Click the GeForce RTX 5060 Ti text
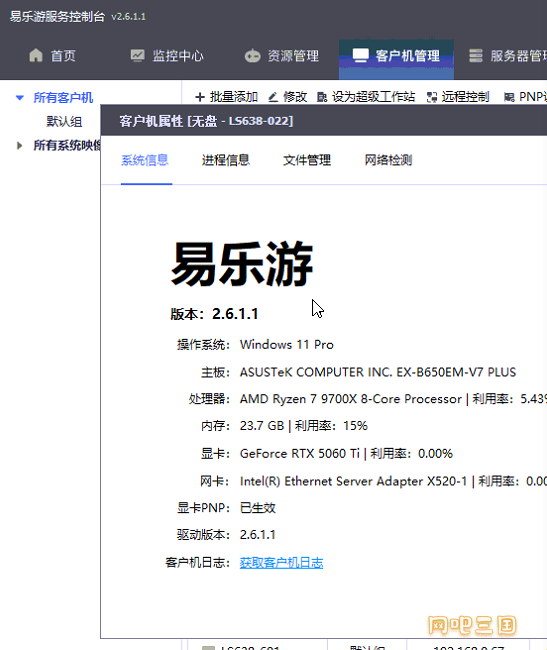The image size is (547, 650). [300, 454]
